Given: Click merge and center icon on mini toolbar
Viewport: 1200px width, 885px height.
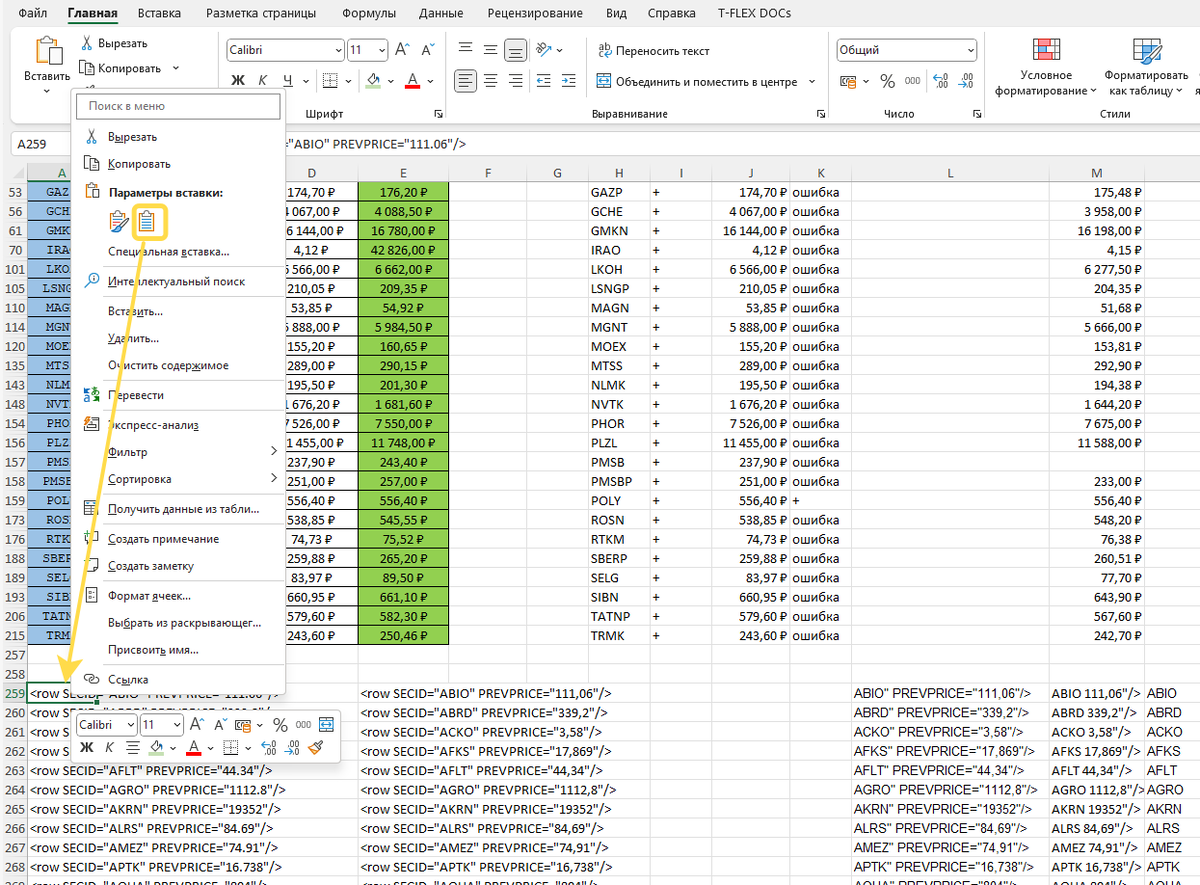Looking at the screenshot, I should coord(326,724).
